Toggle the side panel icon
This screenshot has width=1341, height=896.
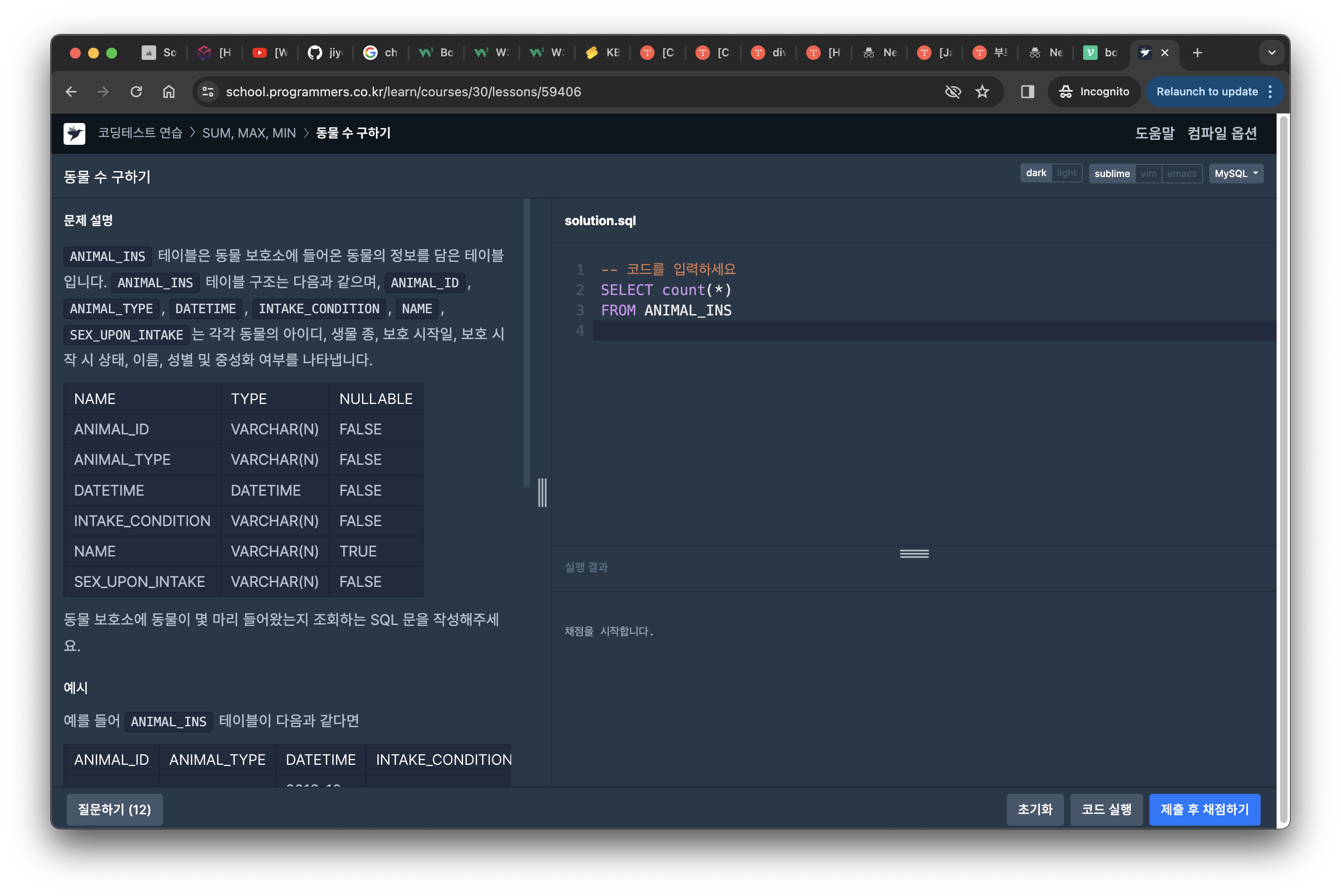coord(1027,91)
